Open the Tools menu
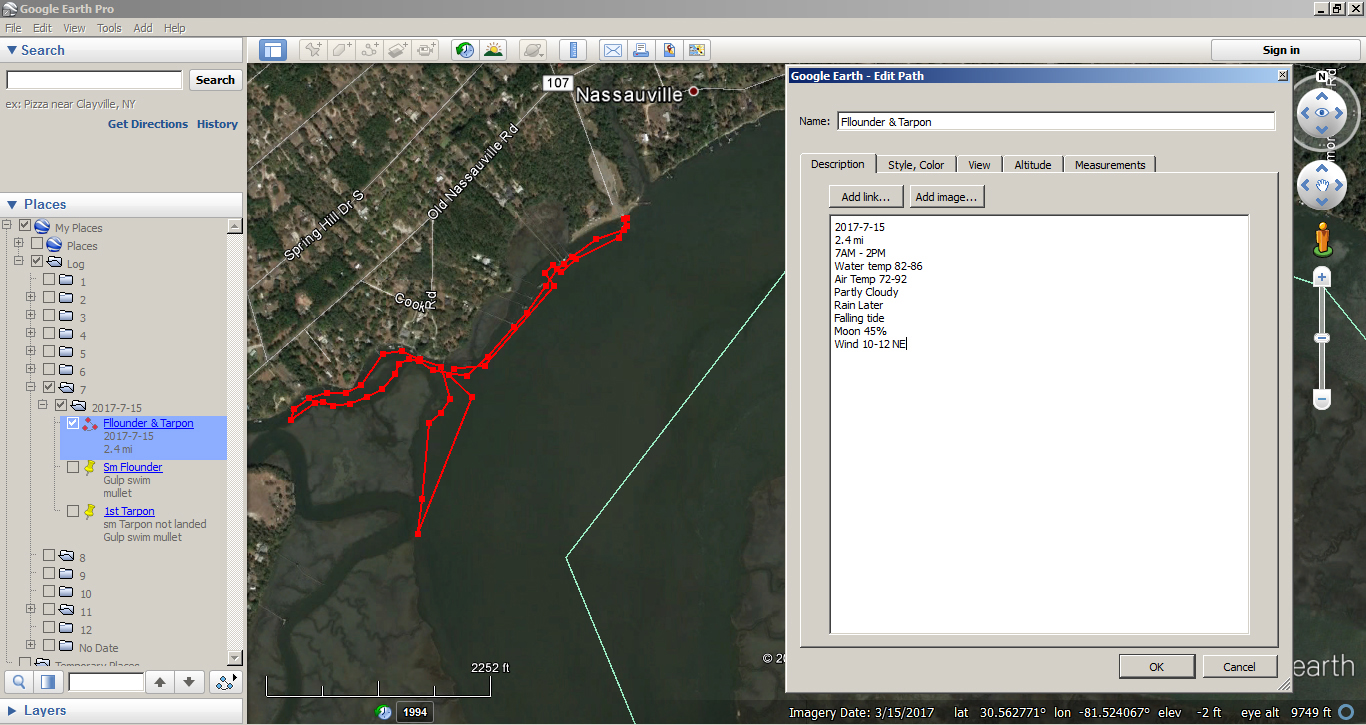The height and width of the screenshot is (725, 1366). (x=109, y=28)
